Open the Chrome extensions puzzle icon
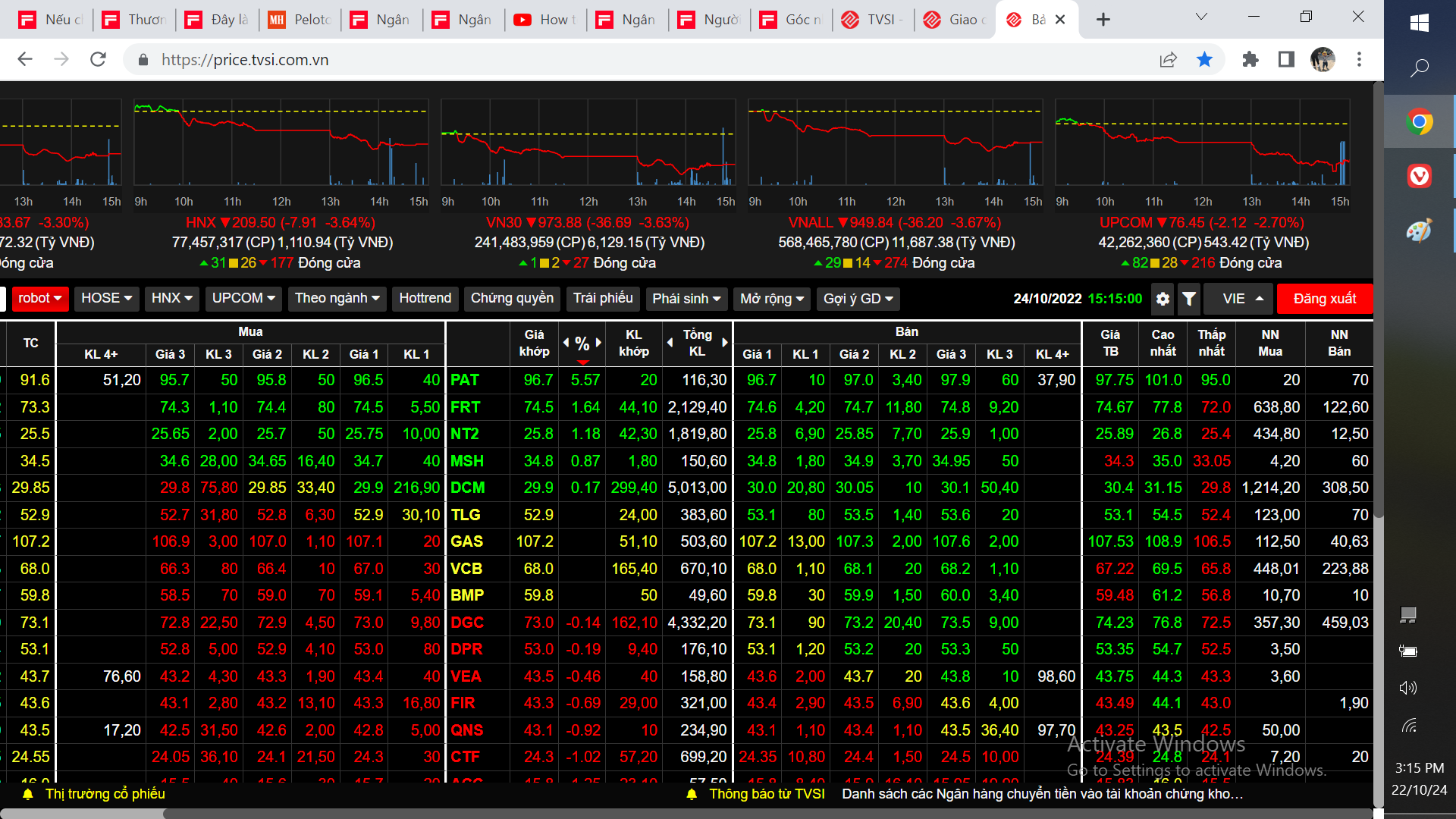The height and width of the screenshot is (819, 1456). 1250,59
